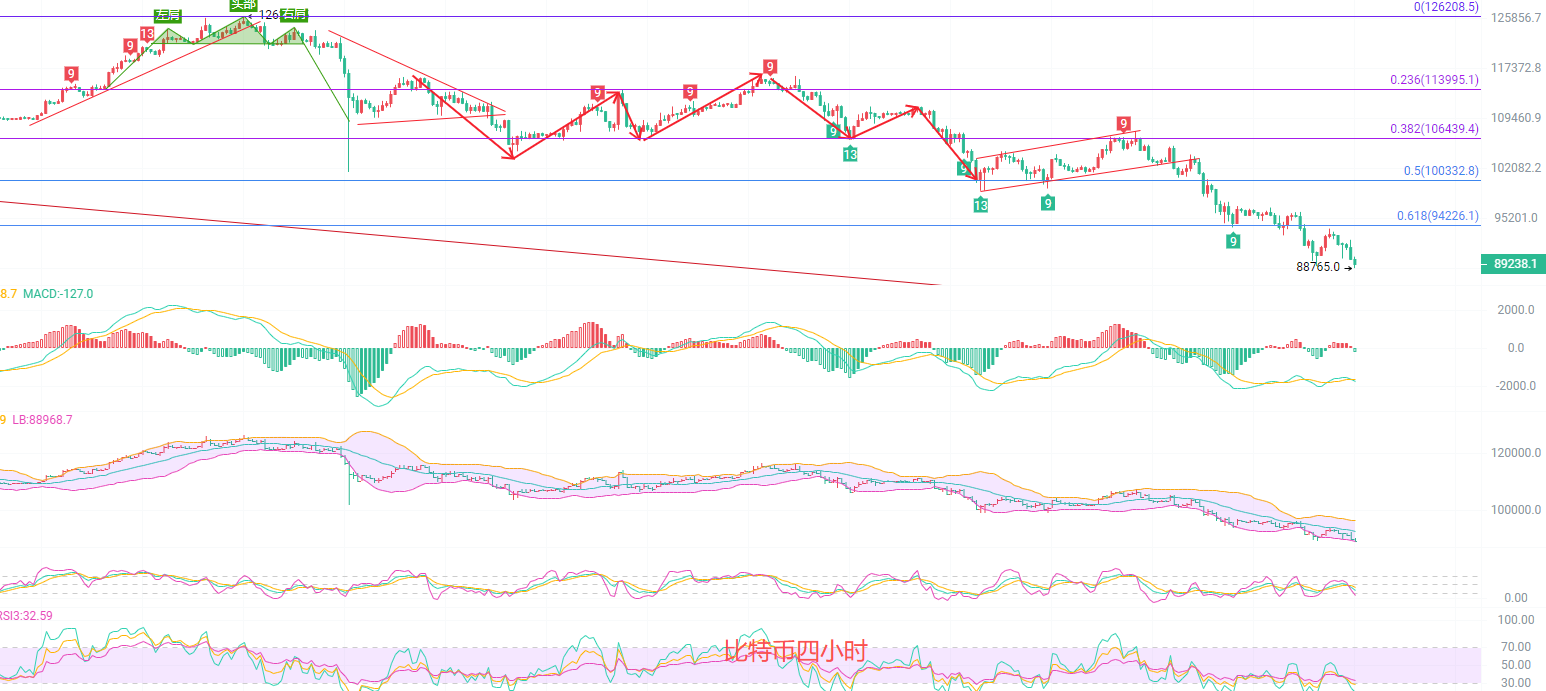Click green 13 marker under the 0.382 line

pos(849,154)
